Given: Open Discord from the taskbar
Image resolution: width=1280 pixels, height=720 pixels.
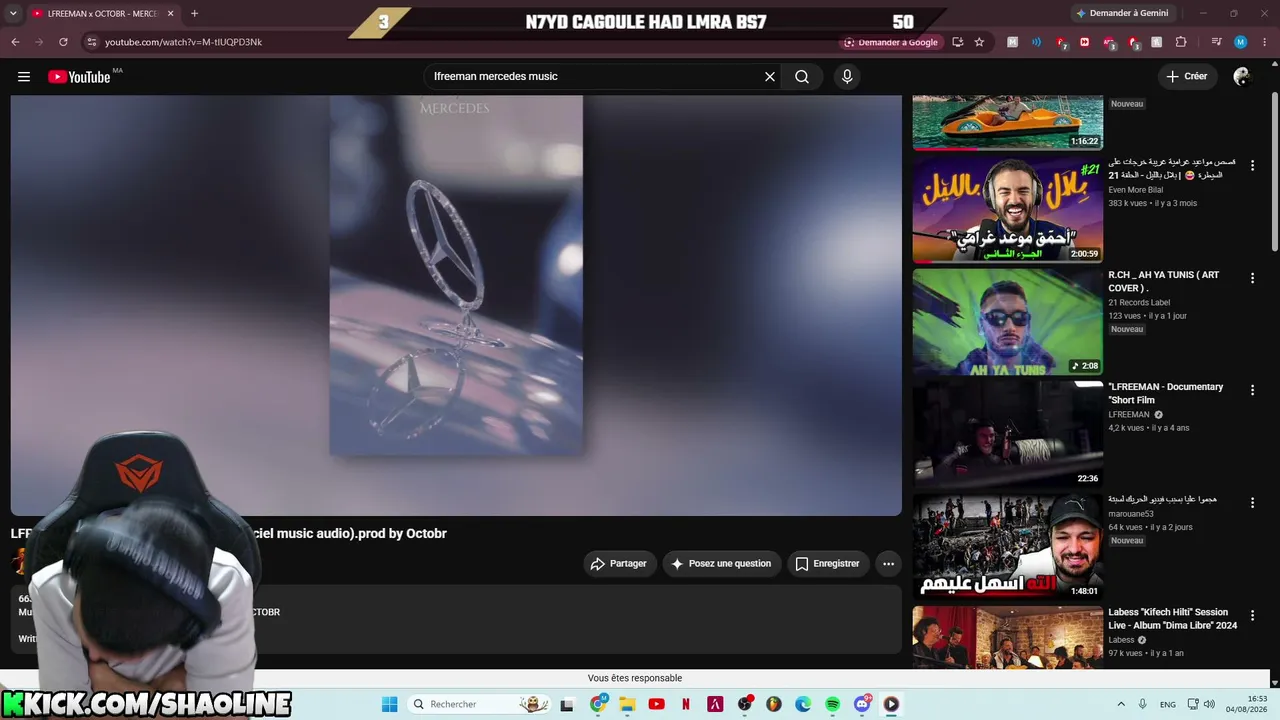Looking at the screenshot, I should [862, 704].
